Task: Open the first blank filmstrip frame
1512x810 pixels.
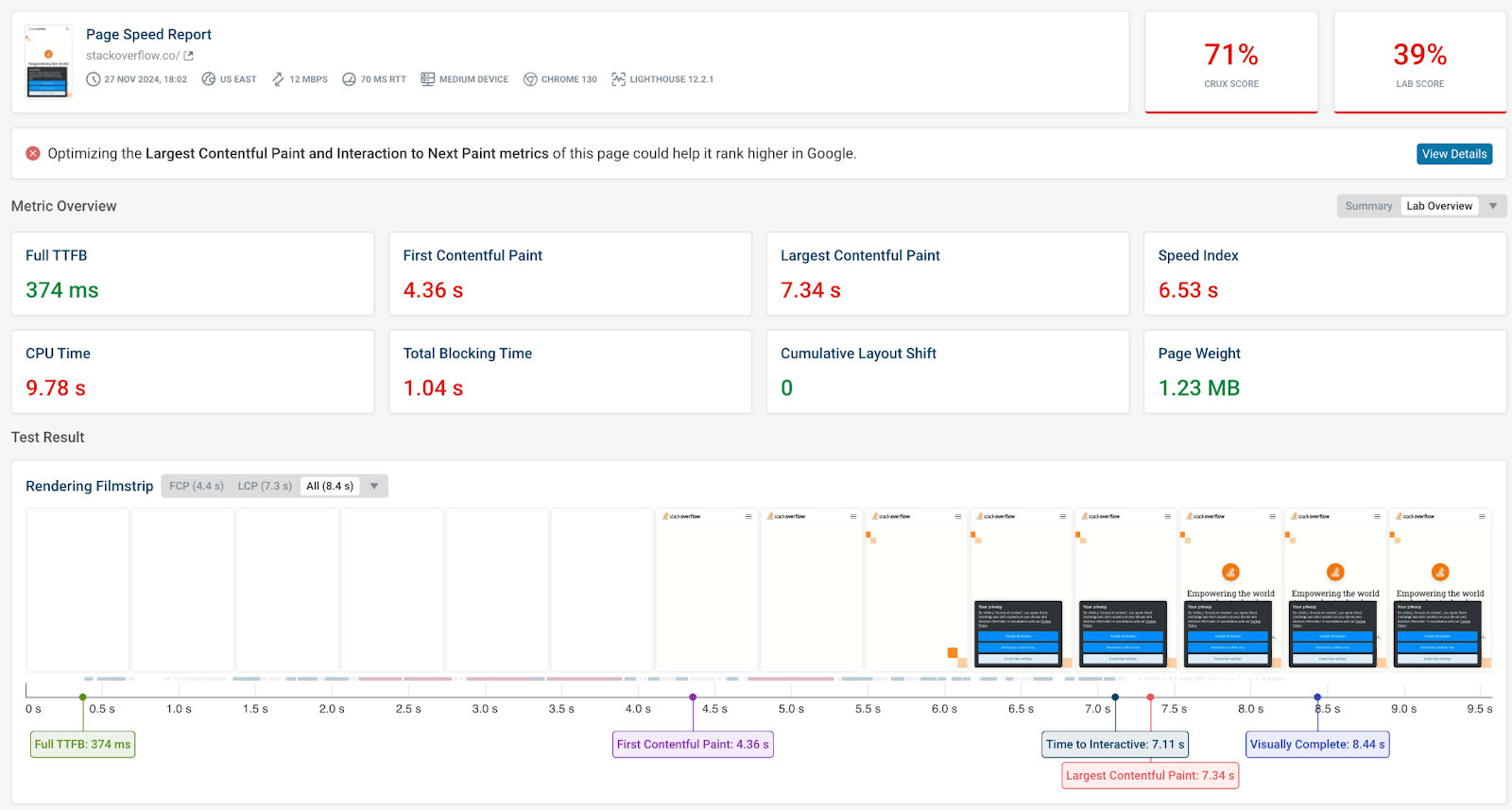Action: 77,590
